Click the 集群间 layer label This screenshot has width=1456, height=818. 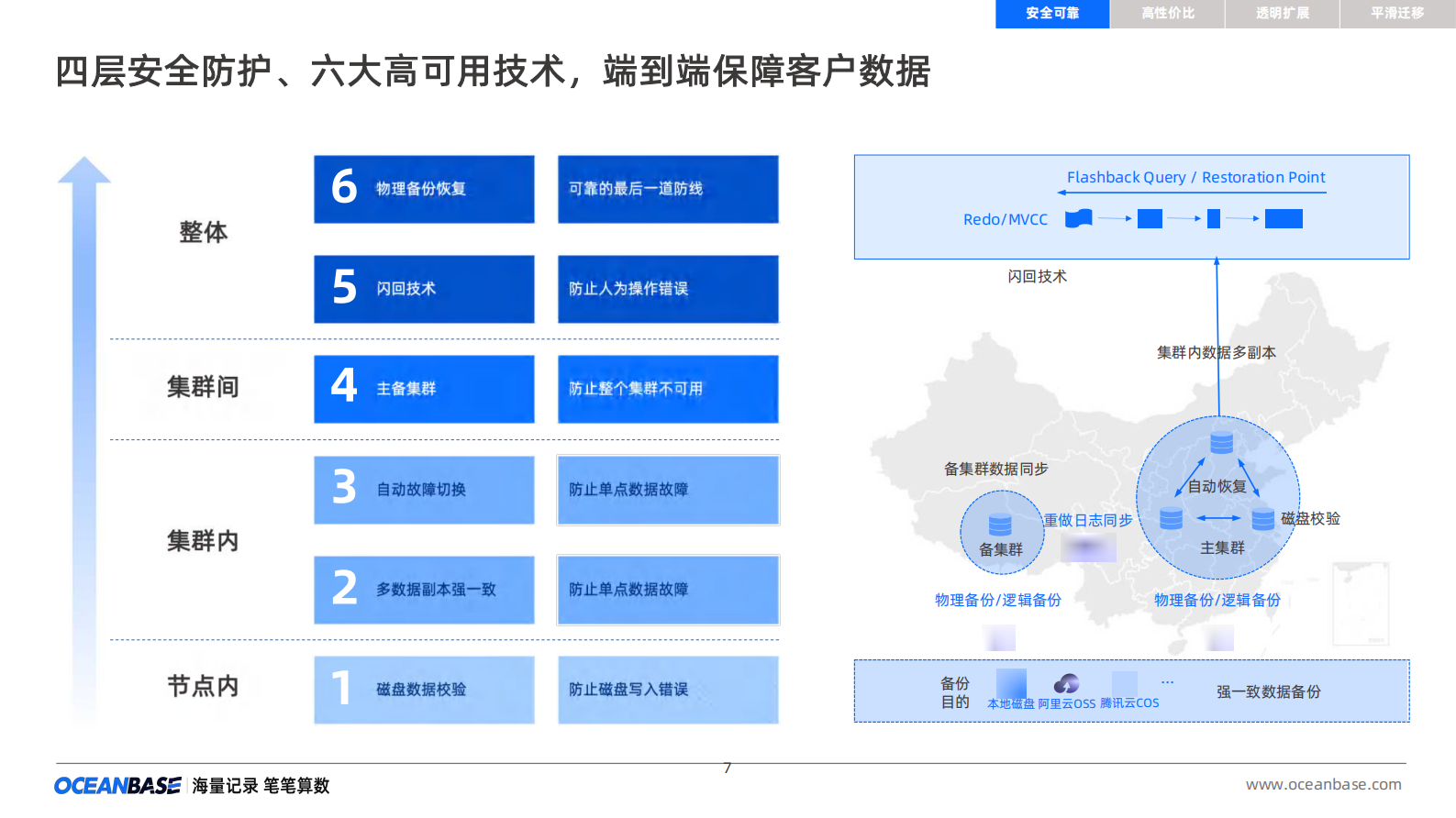(203, 387)
